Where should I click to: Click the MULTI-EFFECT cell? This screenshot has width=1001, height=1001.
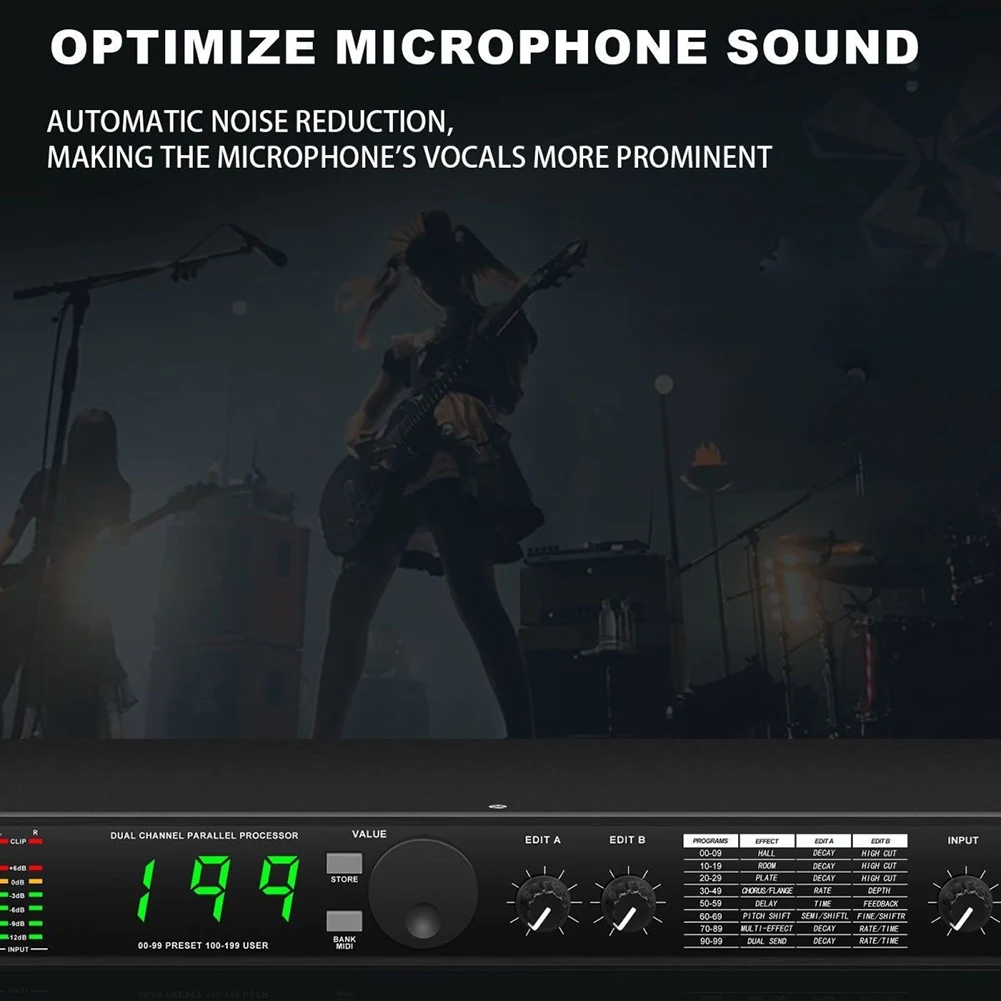coord(767,928)
